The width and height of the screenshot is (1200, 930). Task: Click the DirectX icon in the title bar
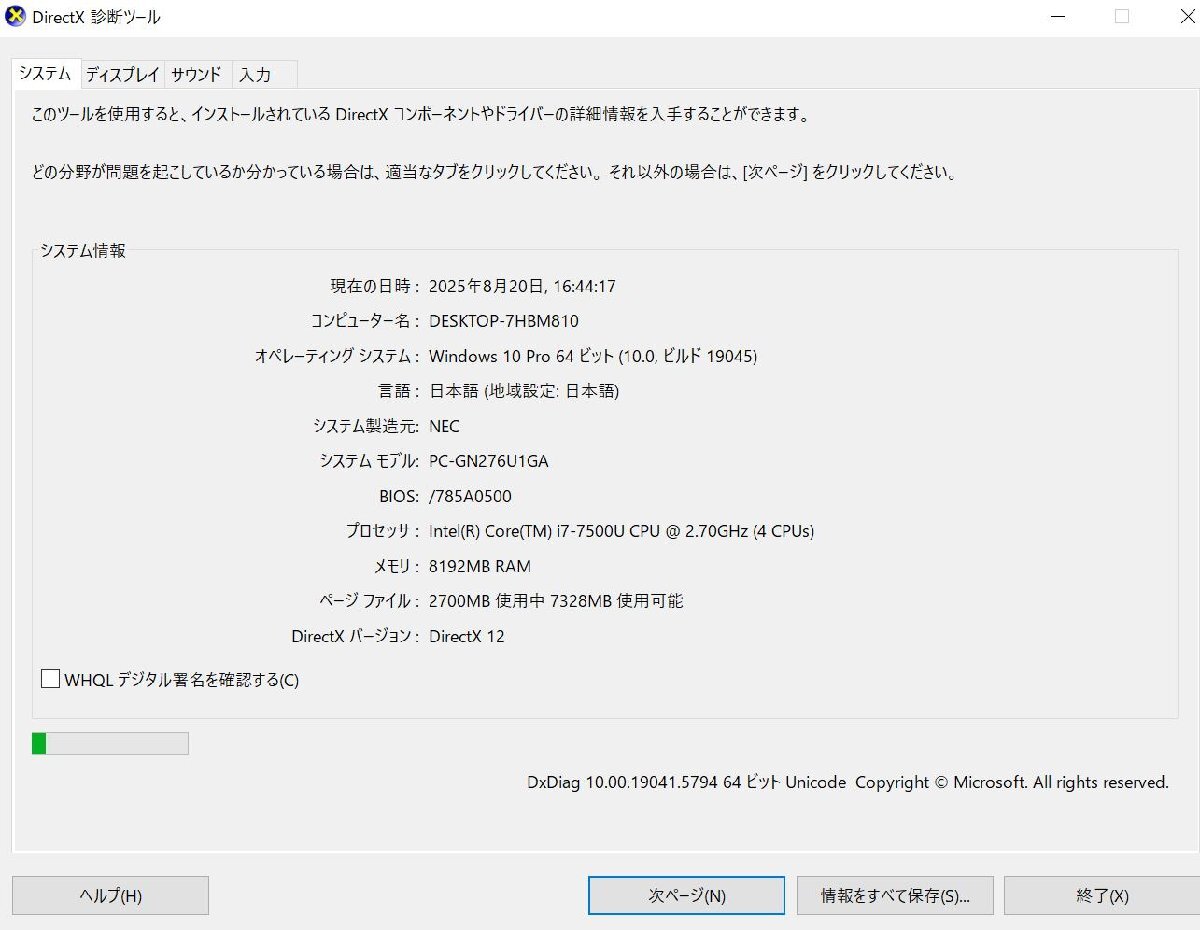tap(13, 16)
